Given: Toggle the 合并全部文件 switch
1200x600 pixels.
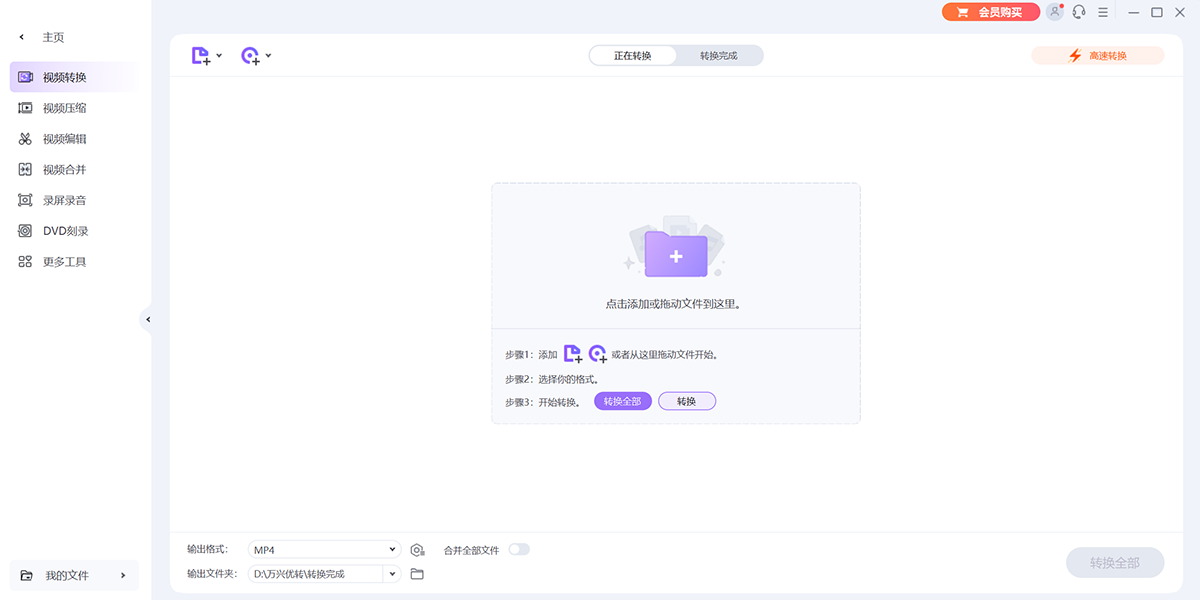Looking at the screenshot, I should 519,549.
